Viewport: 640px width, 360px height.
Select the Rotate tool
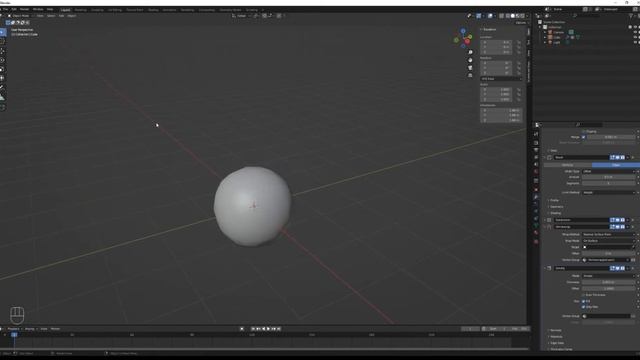click(2, 60)
